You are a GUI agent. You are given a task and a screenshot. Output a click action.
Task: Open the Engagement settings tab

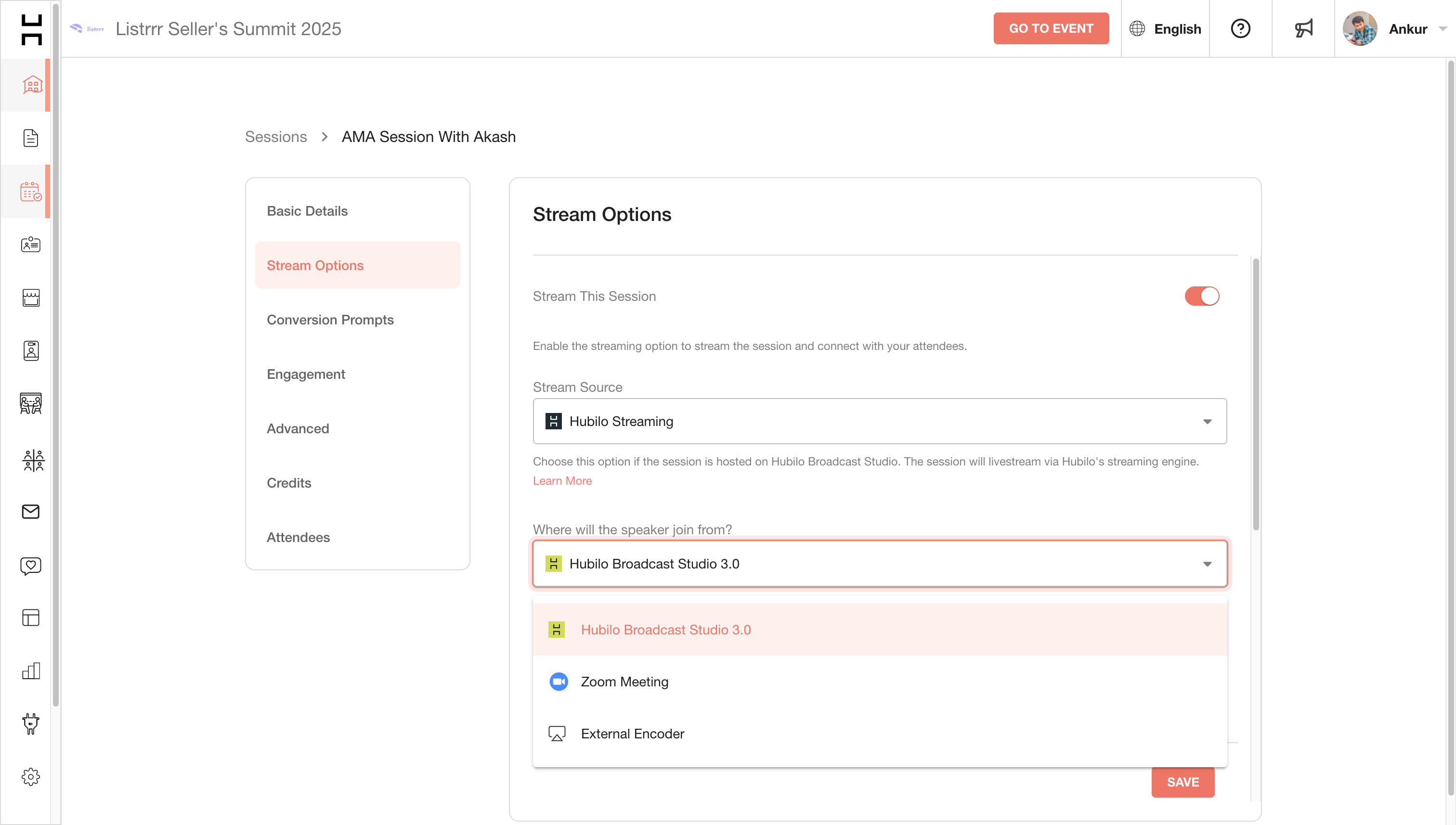pyautogui.click(x=305, y=374)
